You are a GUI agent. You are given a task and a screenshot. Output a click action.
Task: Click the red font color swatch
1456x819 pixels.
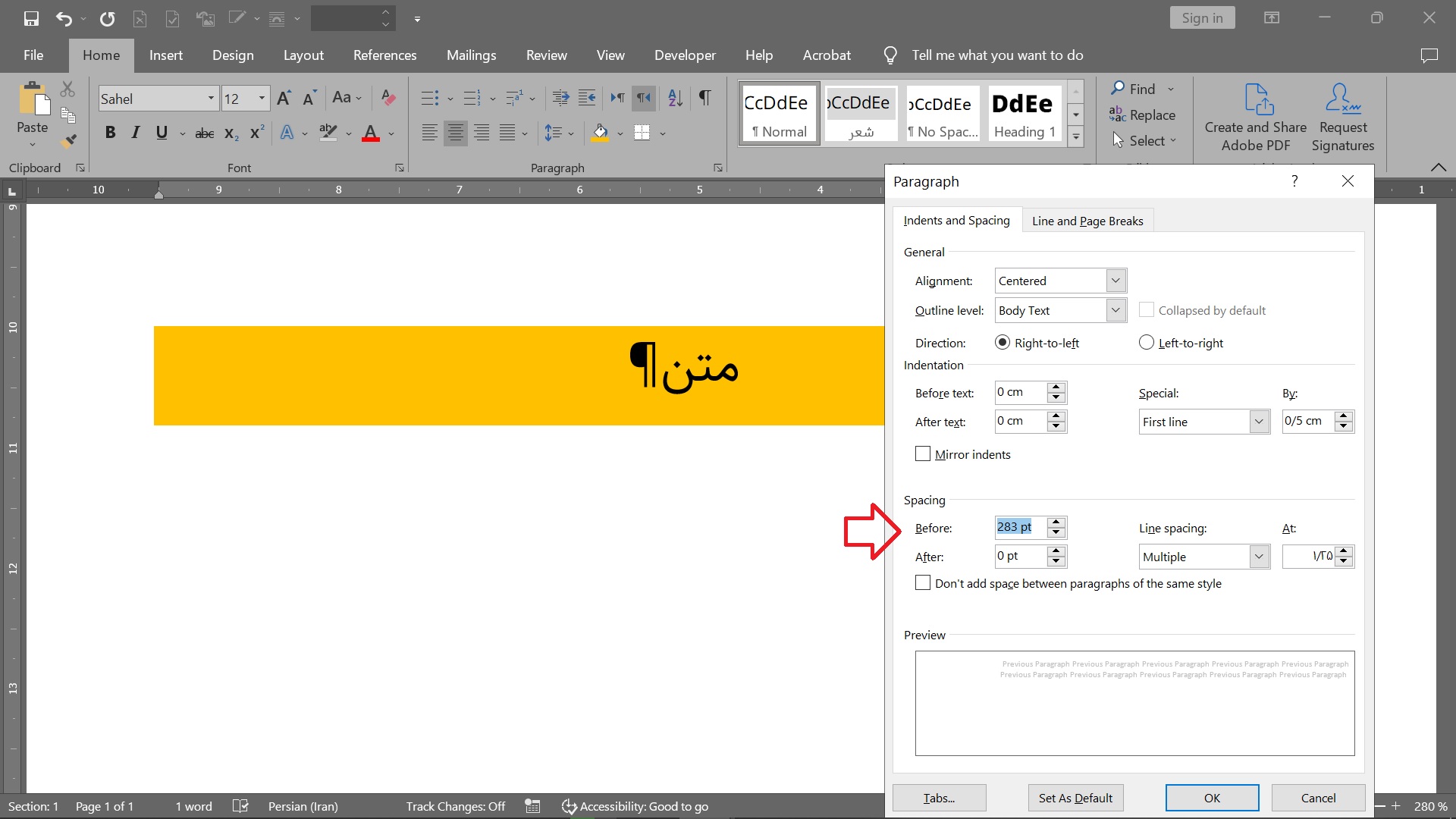pos(371,133)
